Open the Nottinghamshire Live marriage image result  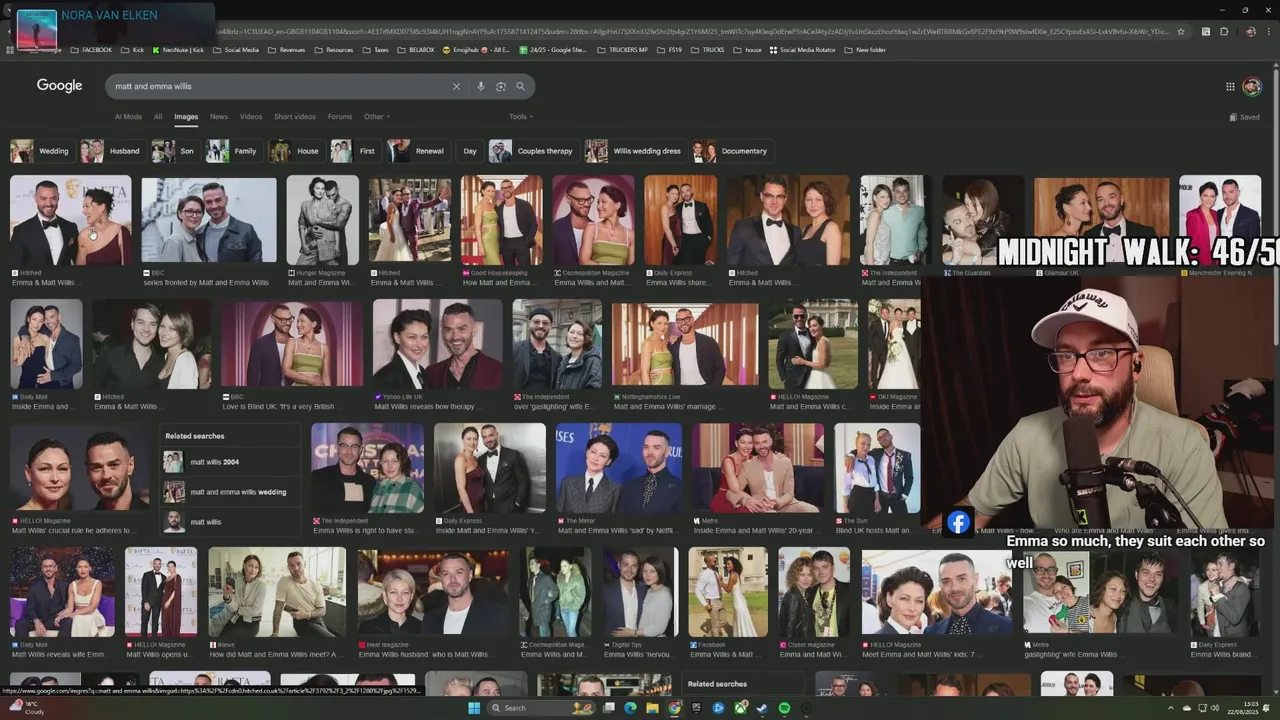pyautogui.click(x=684, y=344)
